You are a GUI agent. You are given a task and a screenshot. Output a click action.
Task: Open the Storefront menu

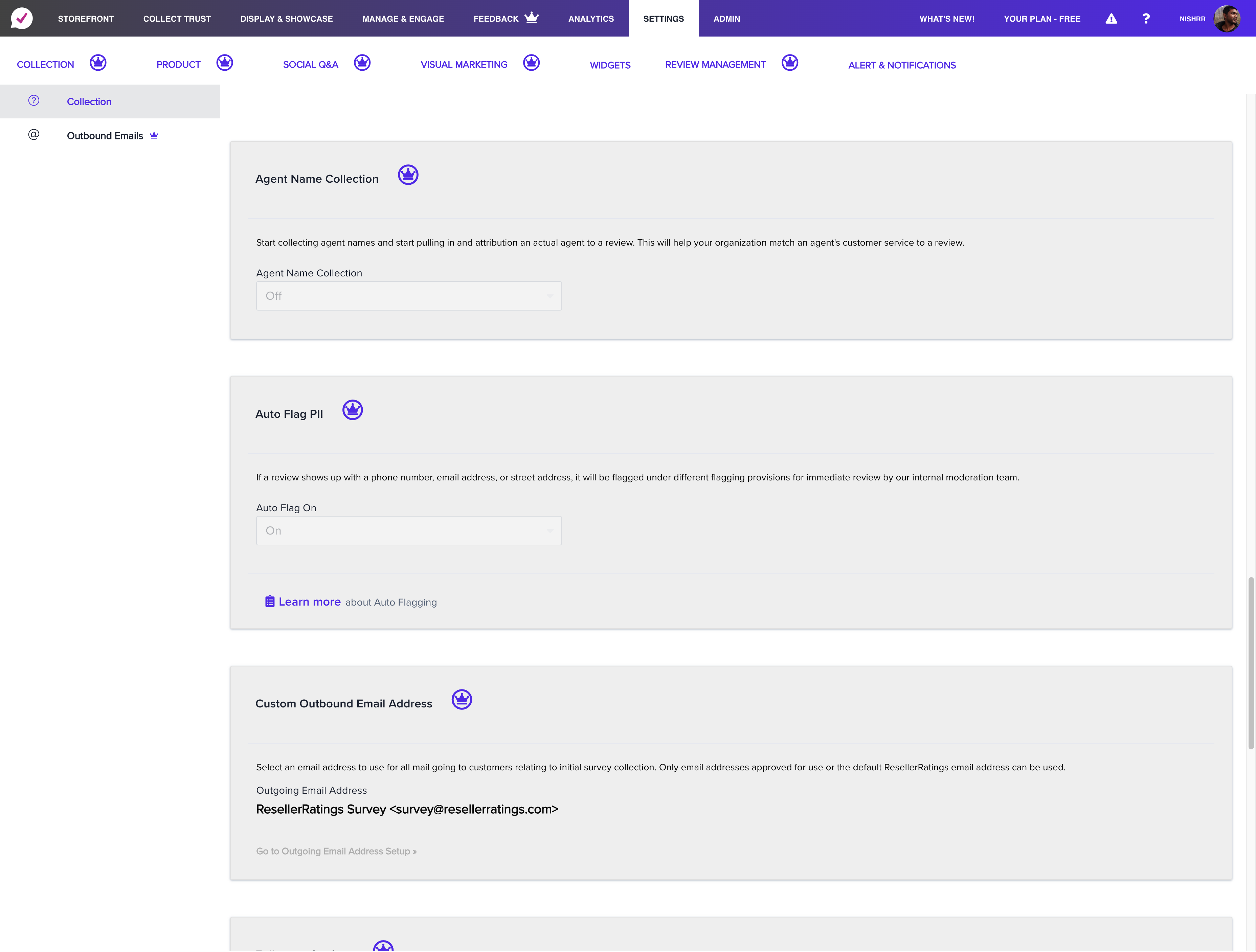86,19
